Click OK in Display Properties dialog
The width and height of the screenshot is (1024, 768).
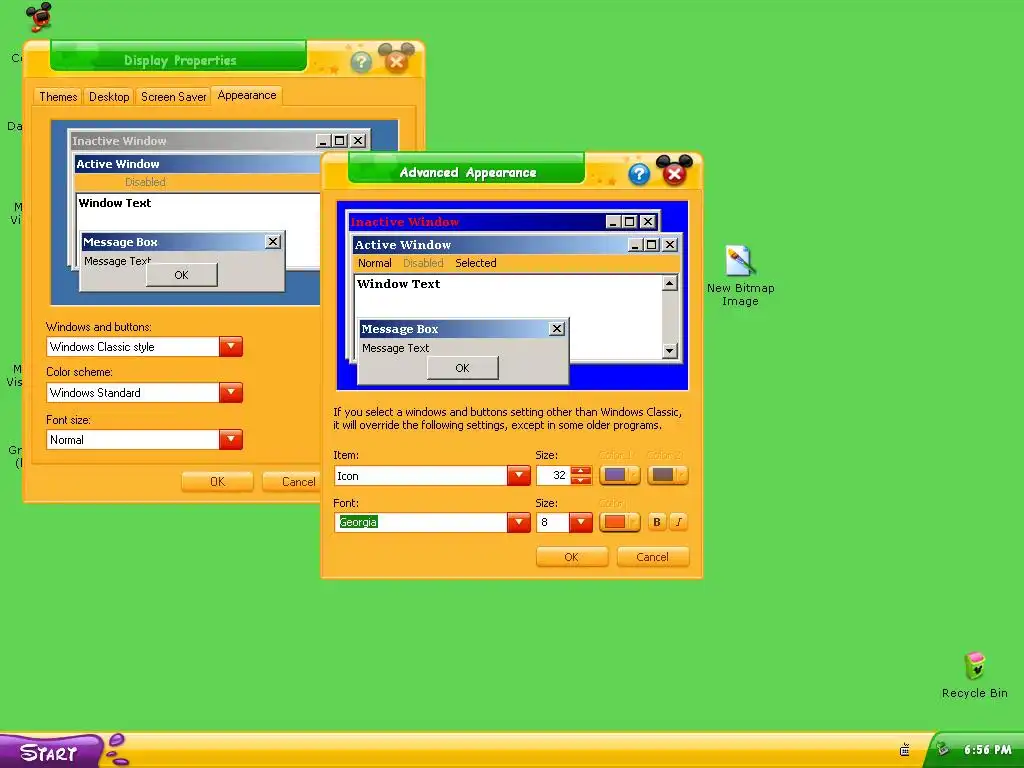click(217, 482)
